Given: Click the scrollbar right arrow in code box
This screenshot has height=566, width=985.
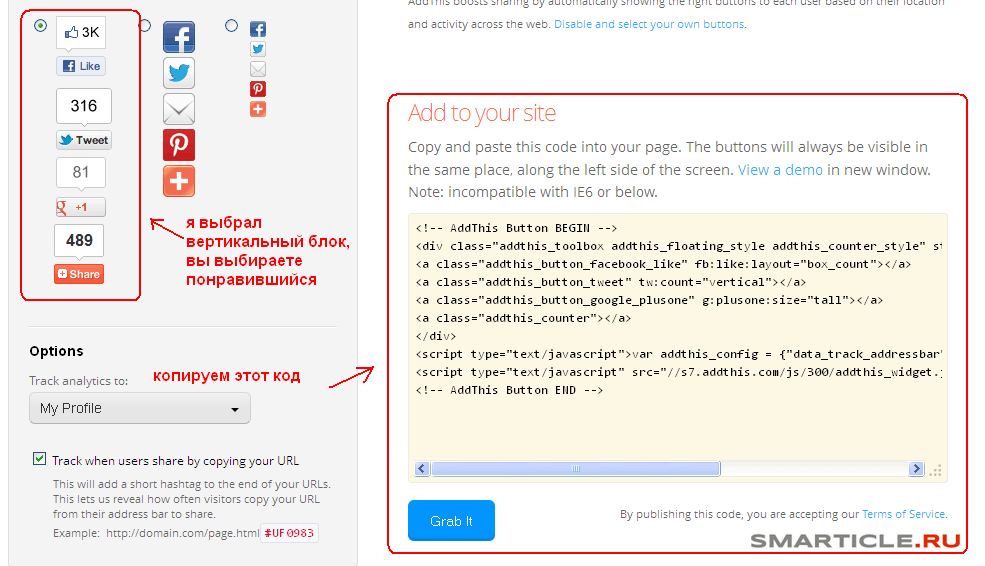Looking at the screenshot, I should click(916, 469).
